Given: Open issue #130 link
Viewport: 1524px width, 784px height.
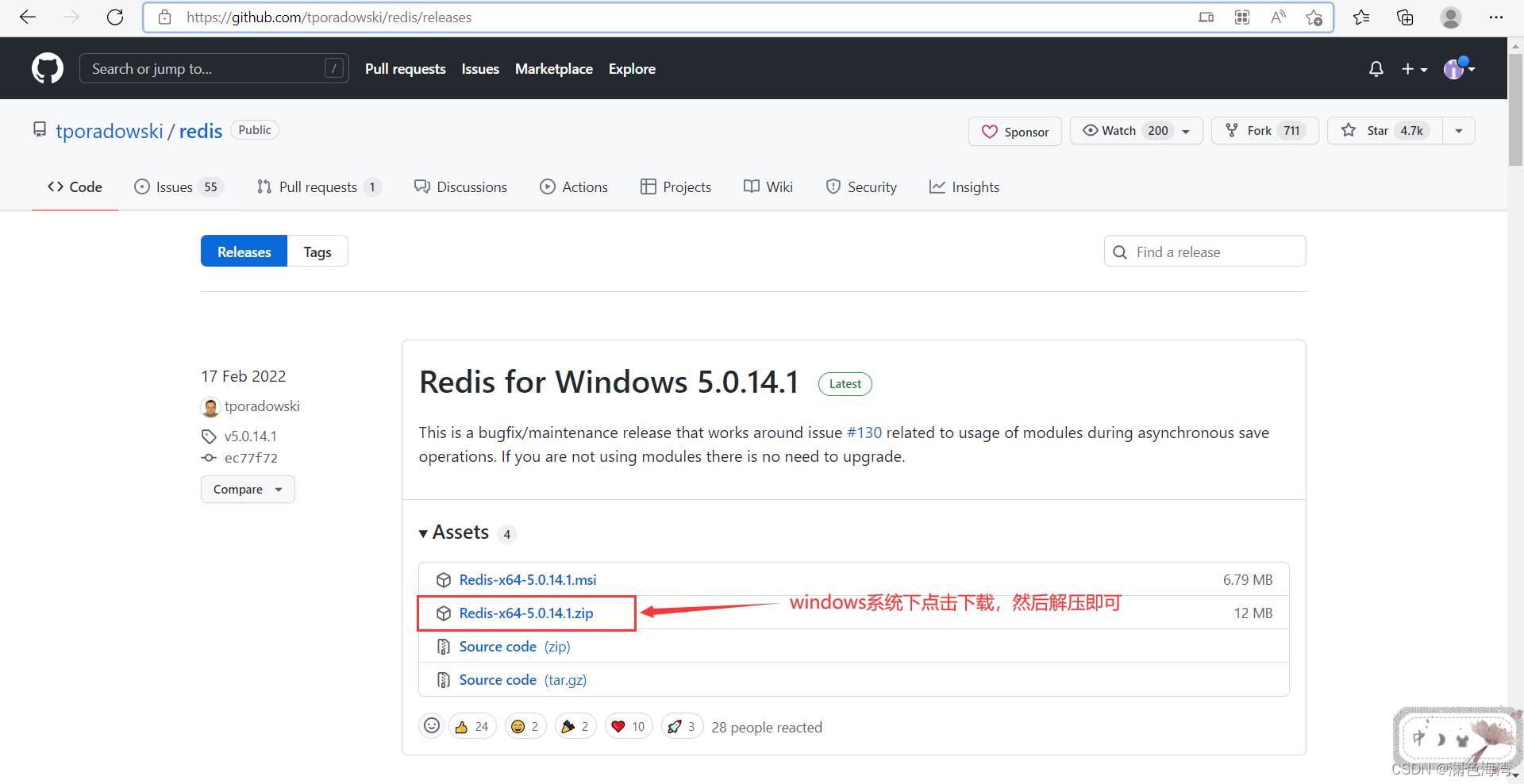Looking at the screenshot, I should (864, 433).
